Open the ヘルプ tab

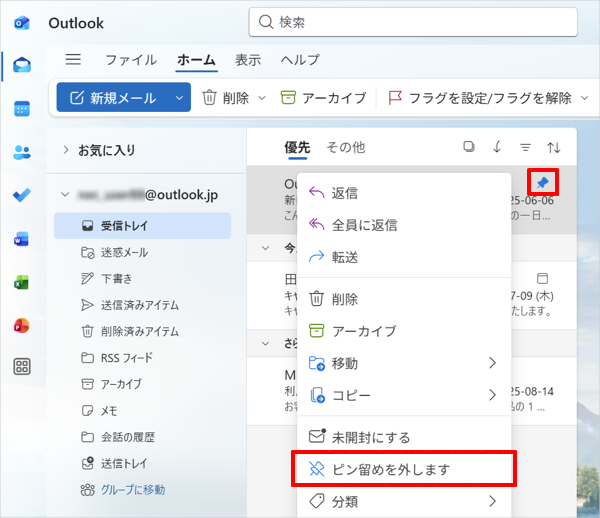(300, 60)
